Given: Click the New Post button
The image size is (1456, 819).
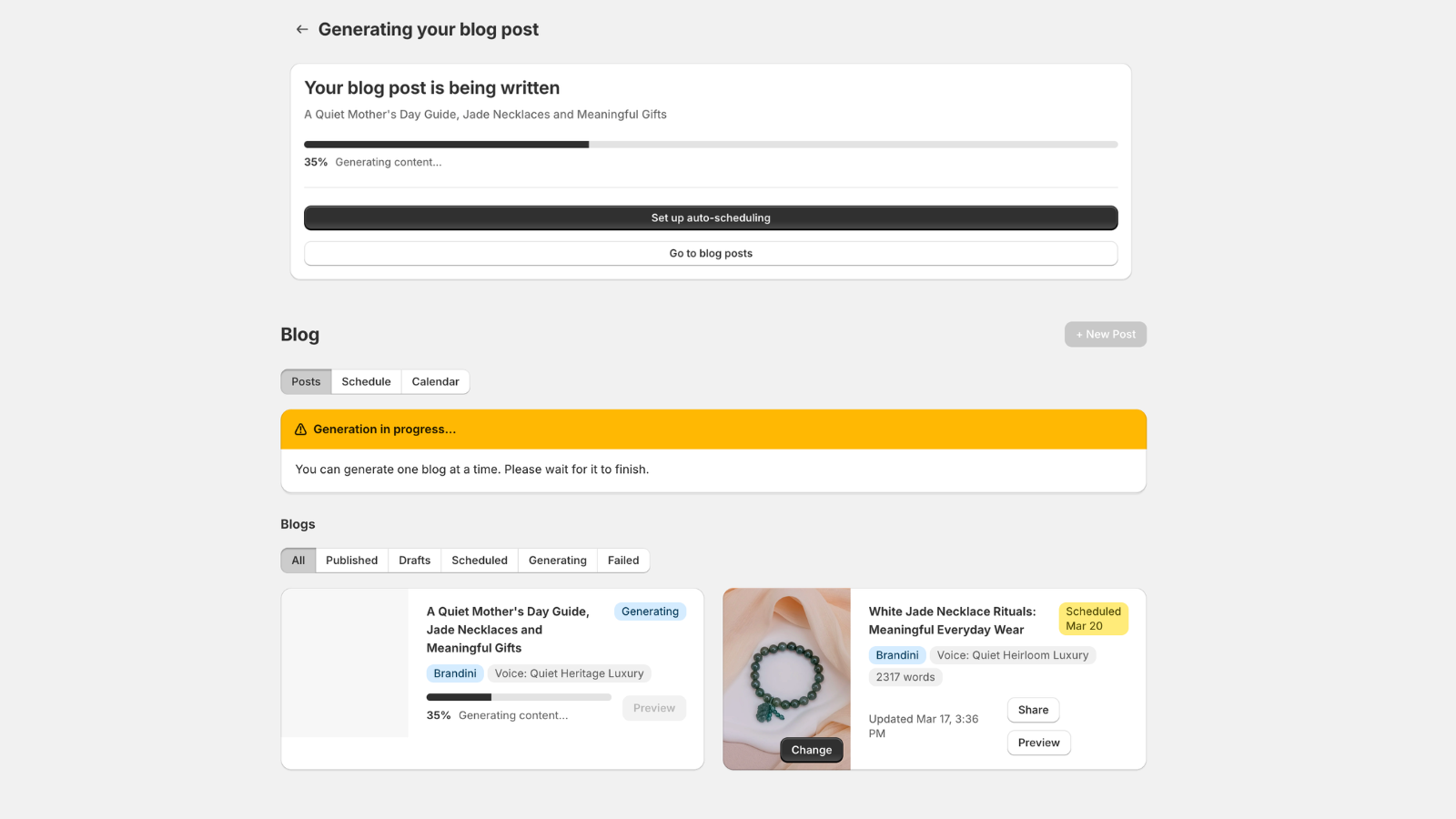Looking at the screenshot, I should tap(1105, 335).
